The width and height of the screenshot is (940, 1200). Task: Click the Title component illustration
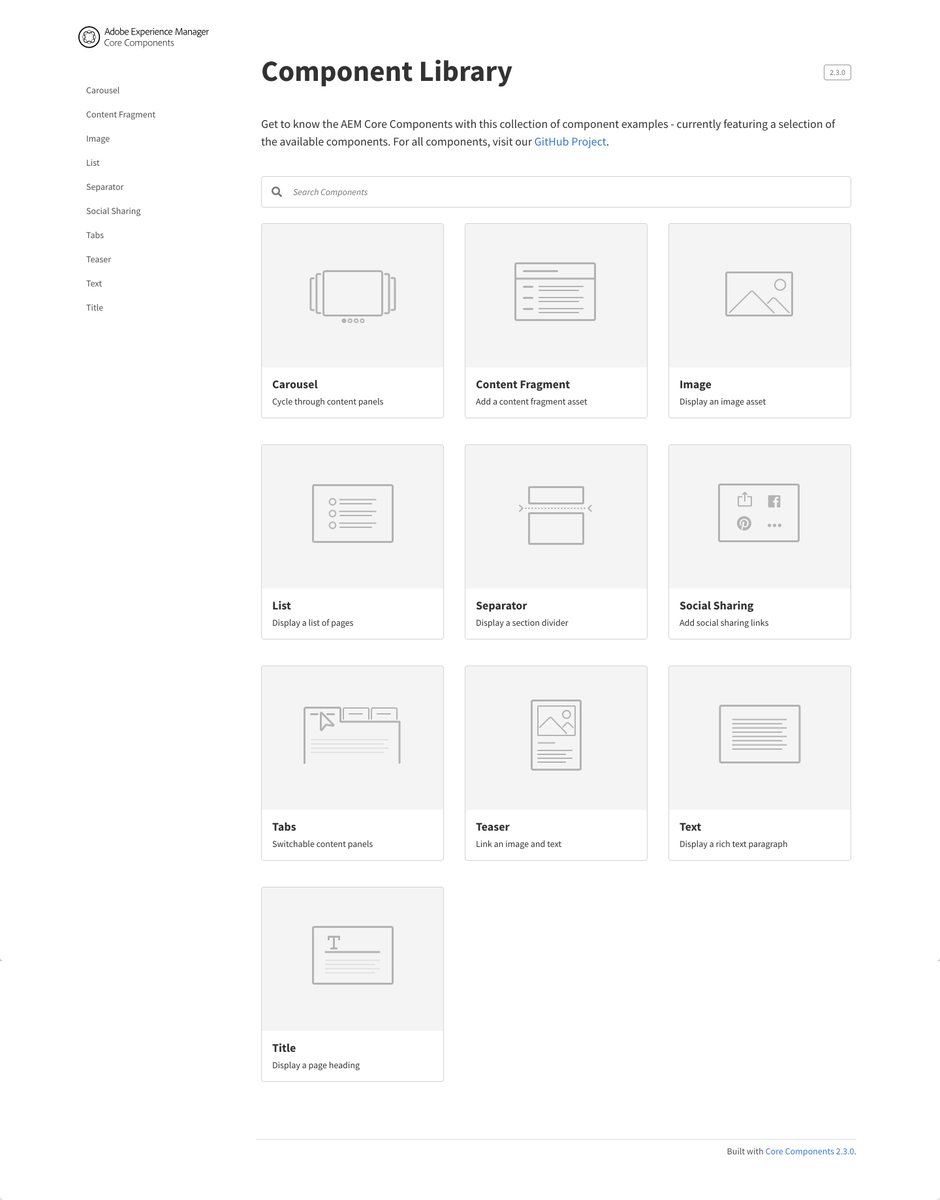pyautogui.click(x=352, y=956)
